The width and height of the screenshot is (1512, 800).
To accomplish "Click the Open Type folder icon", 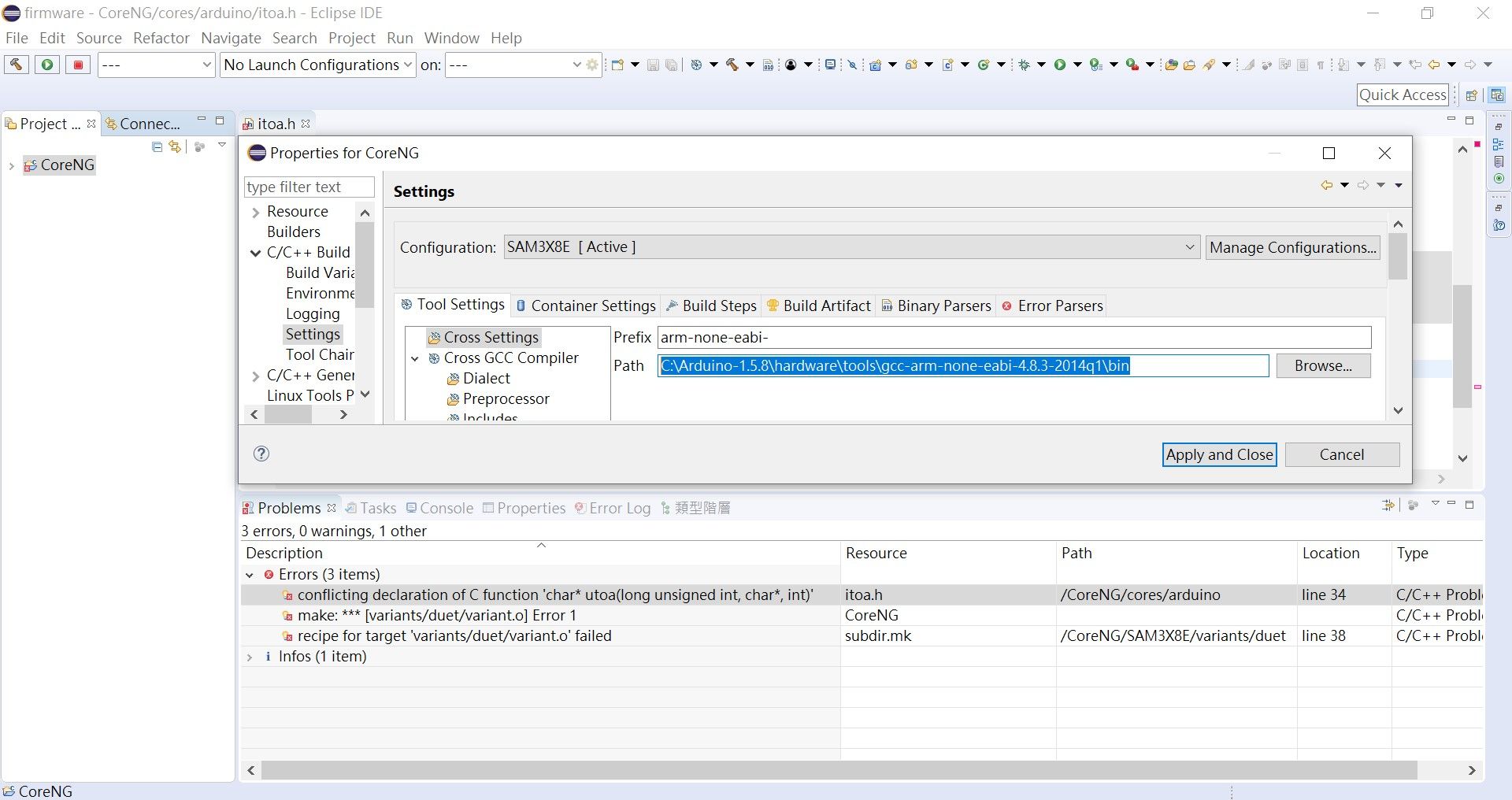I will click(x=1171, y=65).
